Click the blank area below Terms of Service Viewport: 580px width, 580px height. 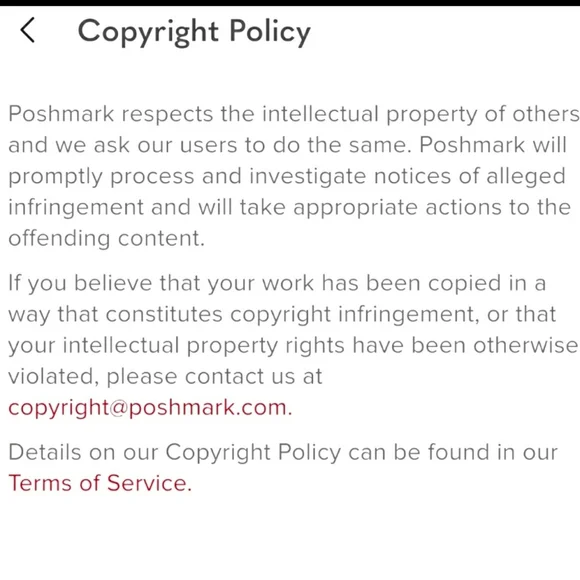pyautogui.click(x=290, y=536)
